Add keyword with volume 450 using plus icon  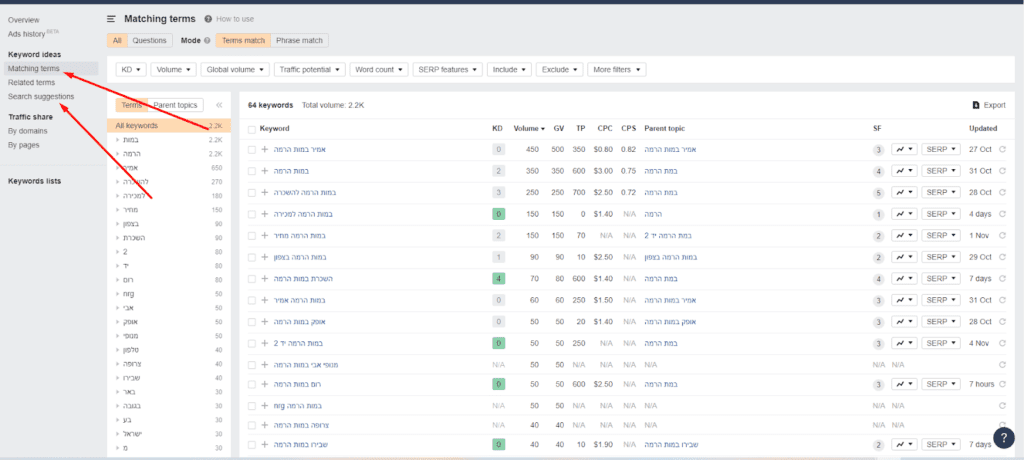point(264,150)
